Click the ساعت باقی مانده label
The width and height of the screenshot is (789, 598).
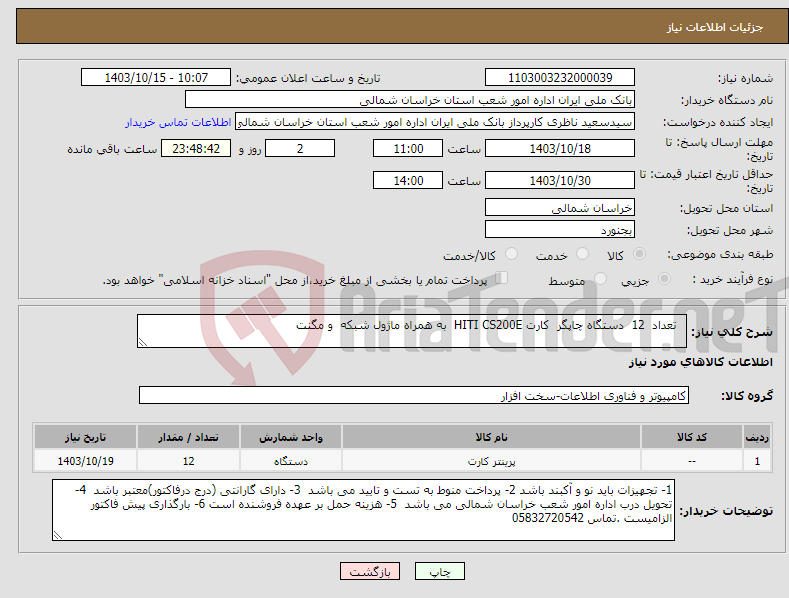[112, 150]
